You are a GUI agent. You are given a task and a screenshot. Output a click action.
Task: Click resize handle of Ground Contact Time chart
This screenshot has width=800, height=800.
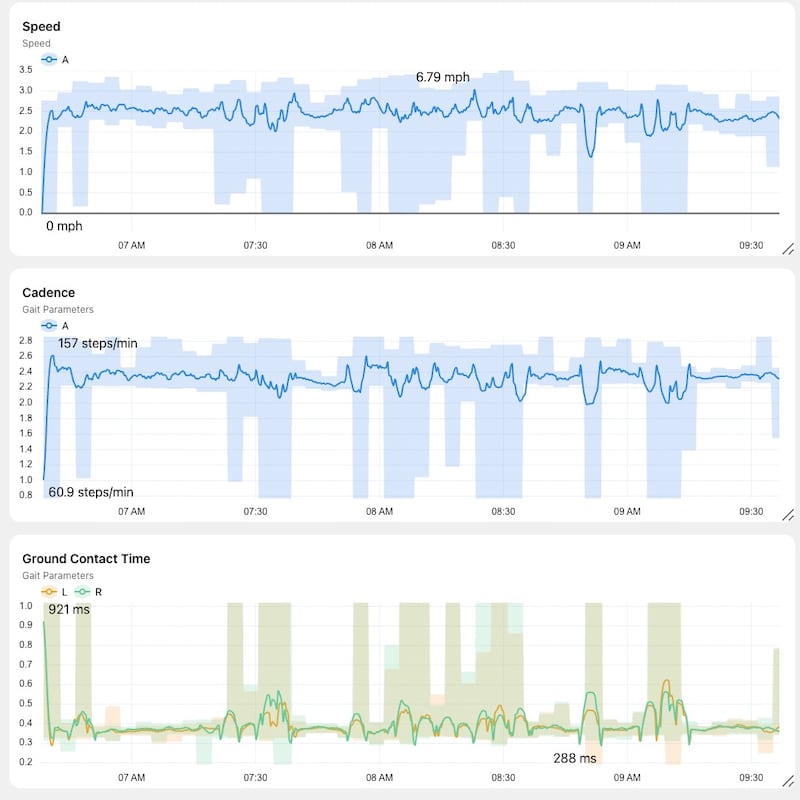(788, 781)
